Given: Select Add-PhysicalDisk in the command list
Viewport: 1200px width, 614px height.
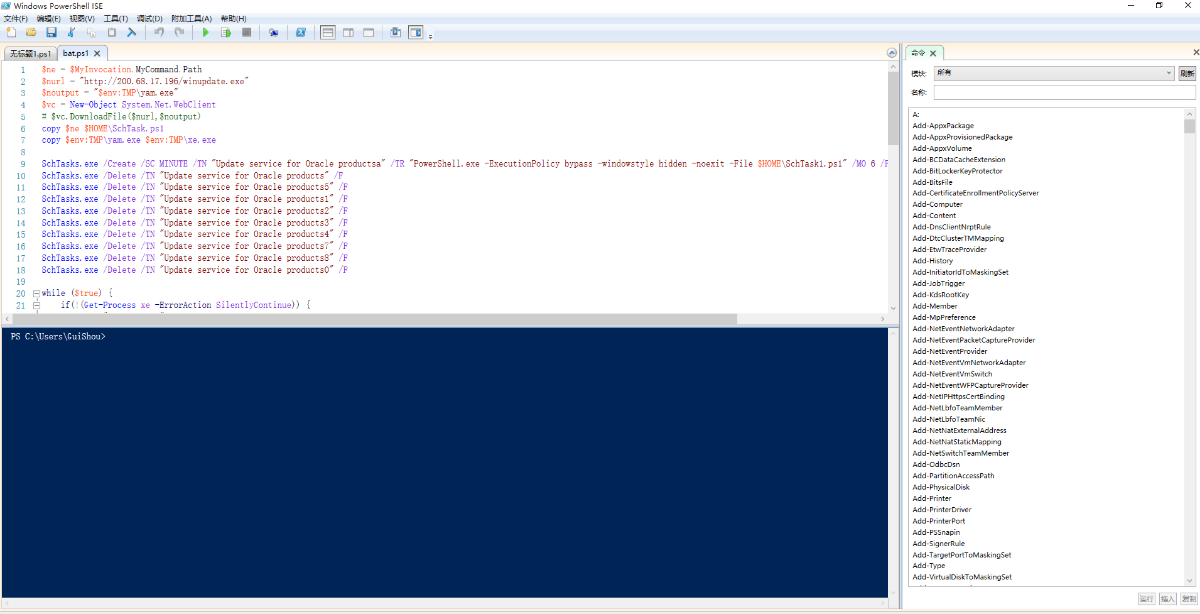Looking at the screenshot, I should coord(940,487).
